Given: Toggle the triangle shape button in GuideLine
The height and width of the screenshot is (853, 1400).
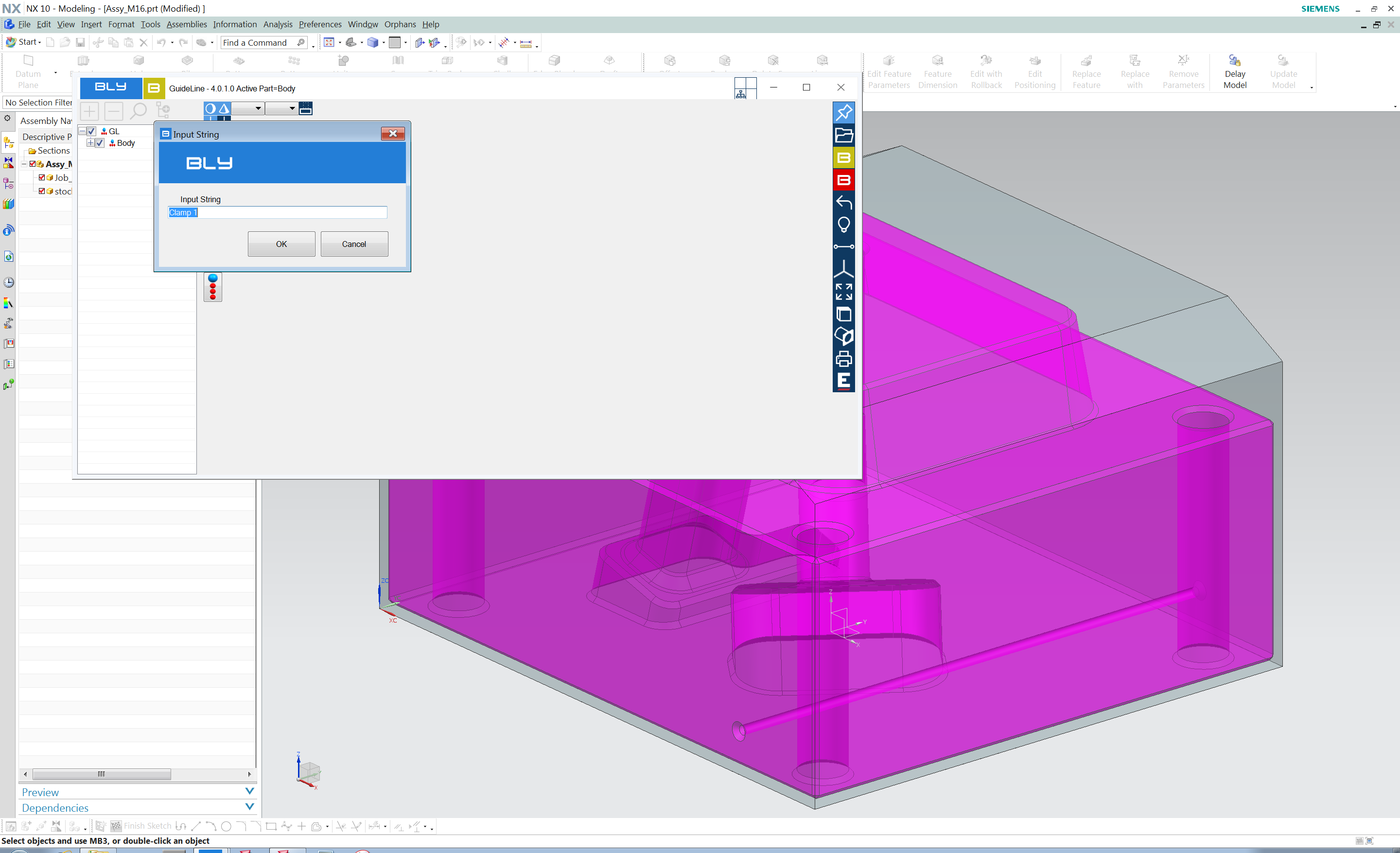Looking at the screenshot, I should click(x=224, y=108).
